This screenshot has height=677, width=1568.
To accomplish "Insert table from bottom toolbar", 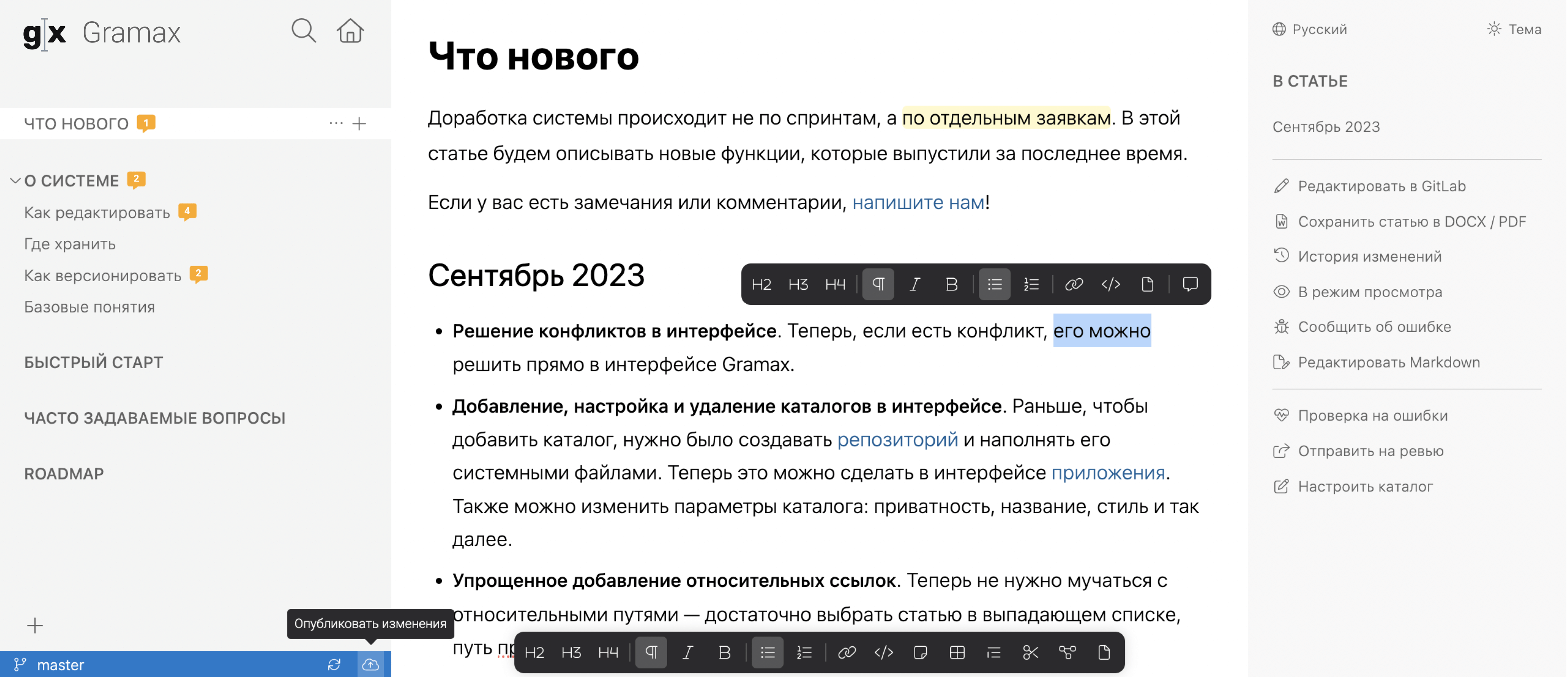I will coord(957,653).
